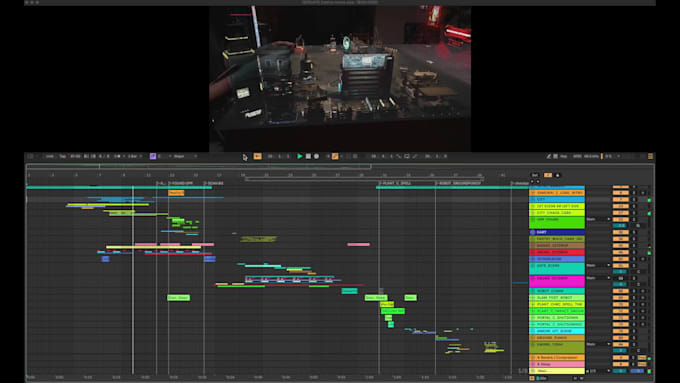Toggle the computer MIDI keyboard icon
This screenshot has width=680, height=383.
coord(555,156)
